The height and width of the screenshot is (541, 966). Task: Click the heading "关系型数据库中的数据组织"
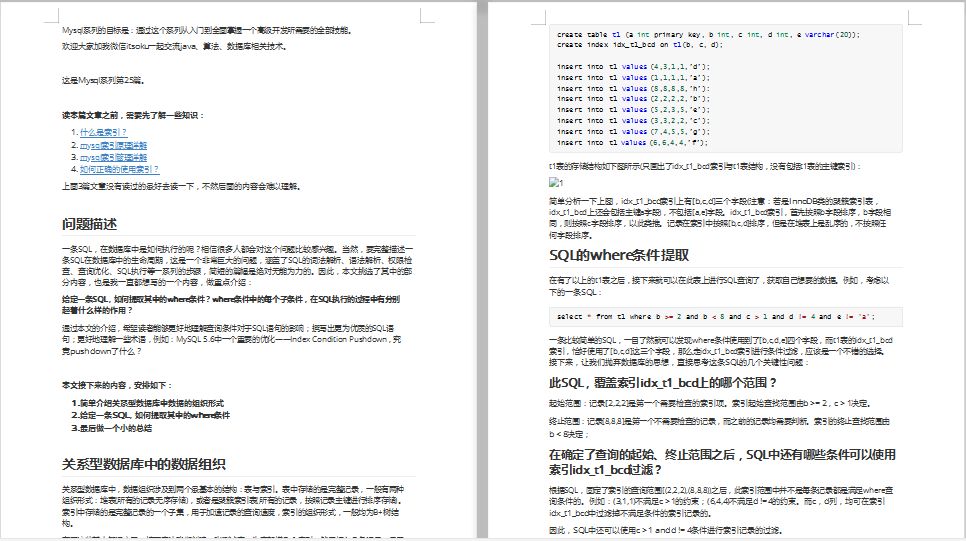click(144, 464)
